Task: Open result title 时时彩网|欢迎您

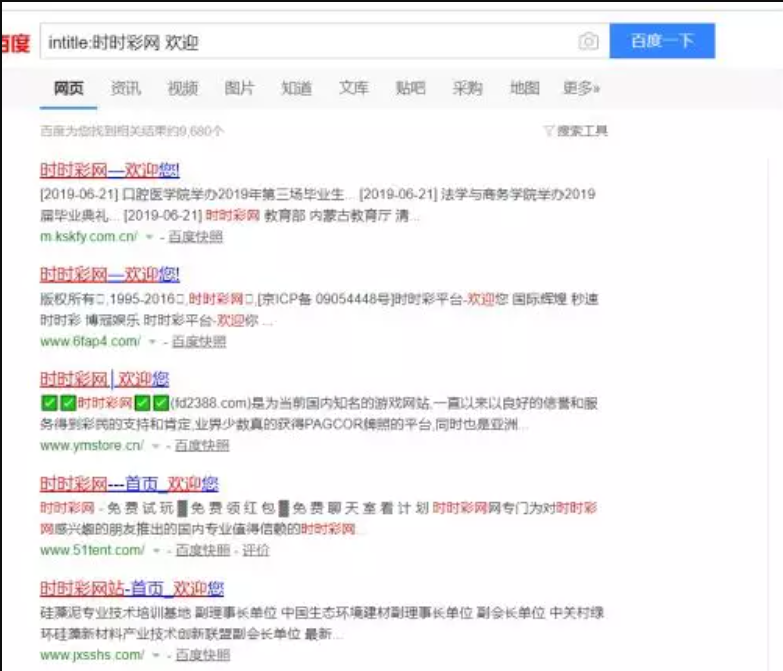Action: click(x=104, y=379)
